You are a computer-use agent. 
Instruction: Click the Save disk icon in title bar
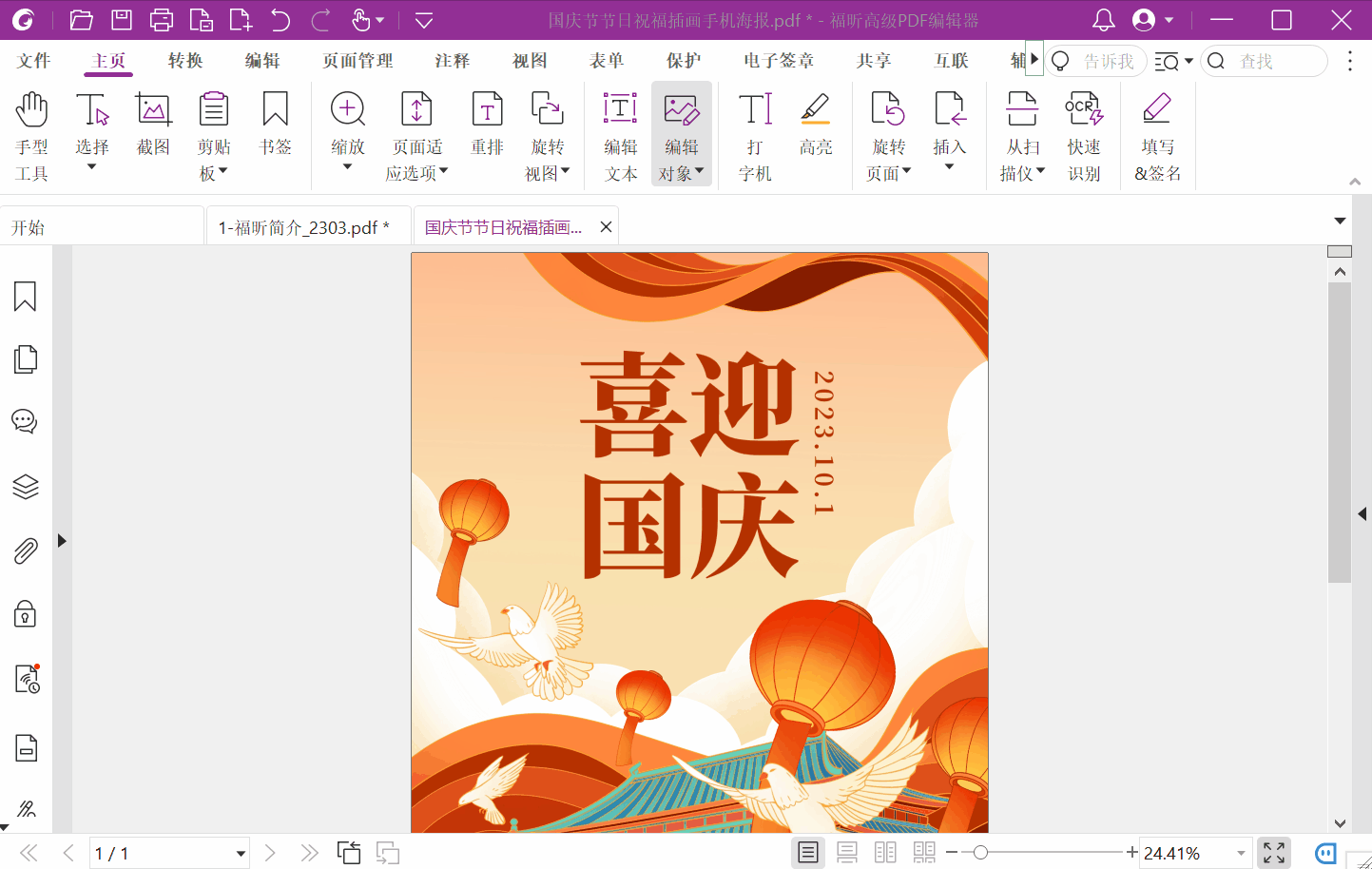click(x=122, y=20)
